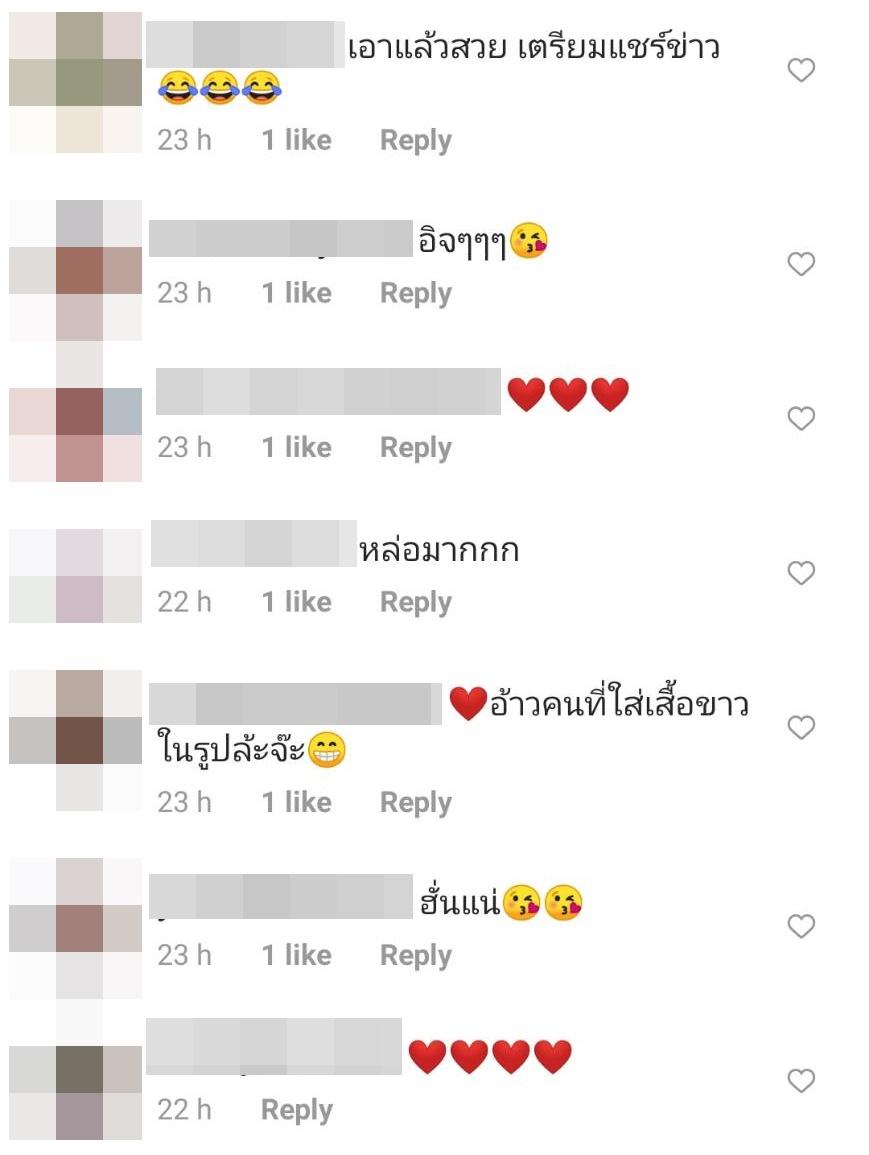The width and height of the screenshot is (869, 1155).
Task: Tap heart icon on อิจๆๆๆ comment
Action: pos(801,264)
